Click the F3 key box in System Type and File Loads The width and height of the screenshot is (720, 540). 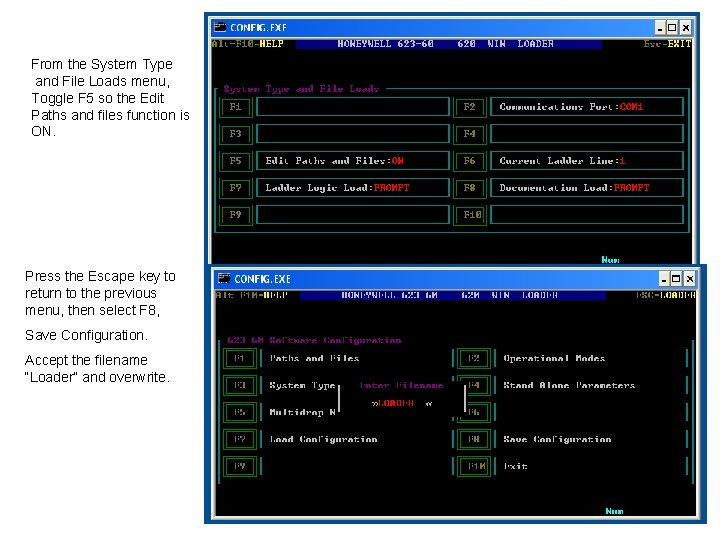tap(236, 134)
